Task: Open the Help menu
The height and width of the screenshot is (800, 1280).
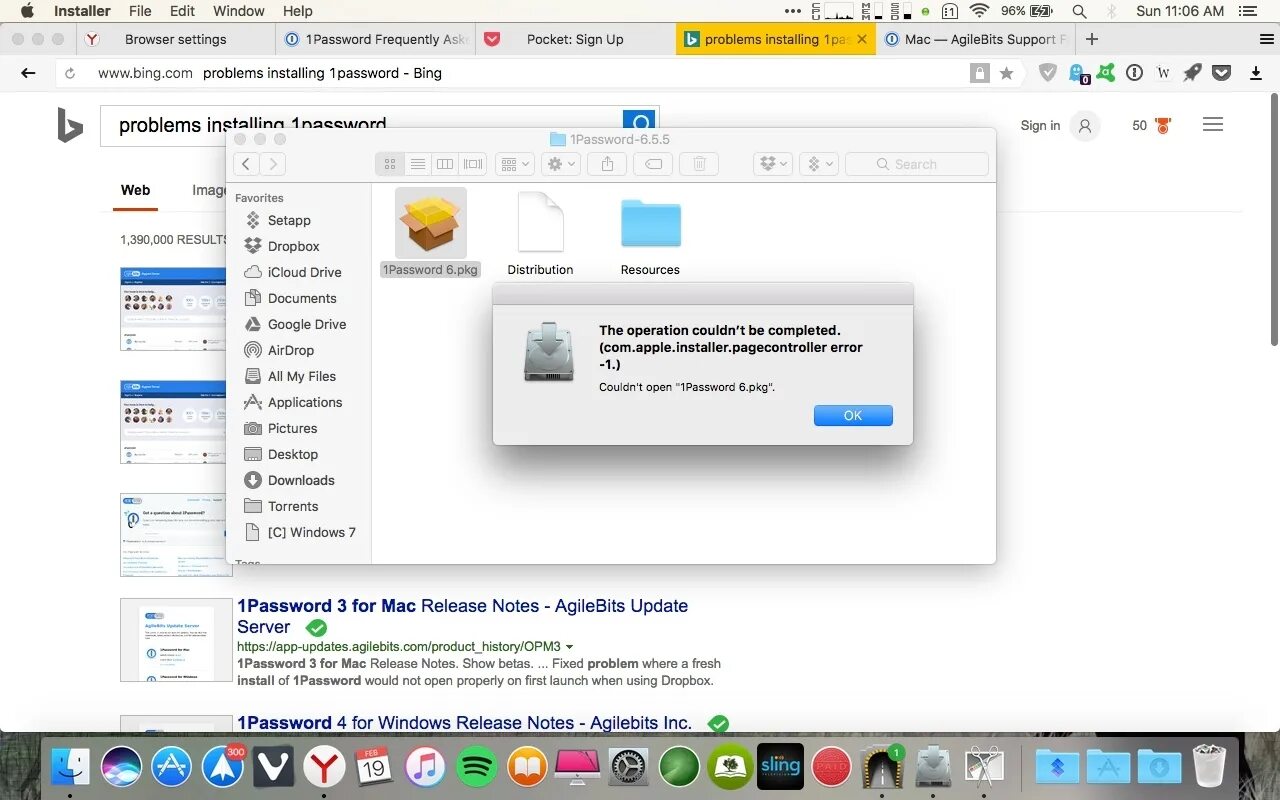Action: [298, 11]
